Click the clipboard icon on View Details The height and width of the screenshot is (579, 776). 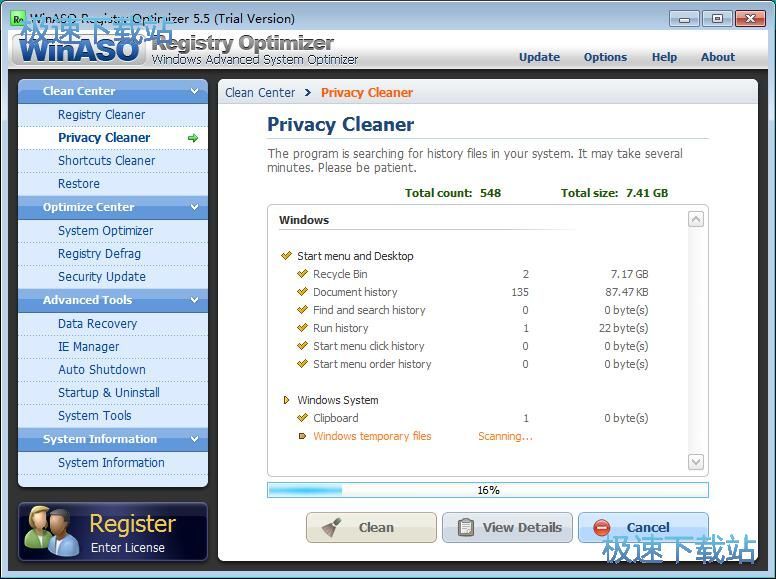click(x=465, y=528)
